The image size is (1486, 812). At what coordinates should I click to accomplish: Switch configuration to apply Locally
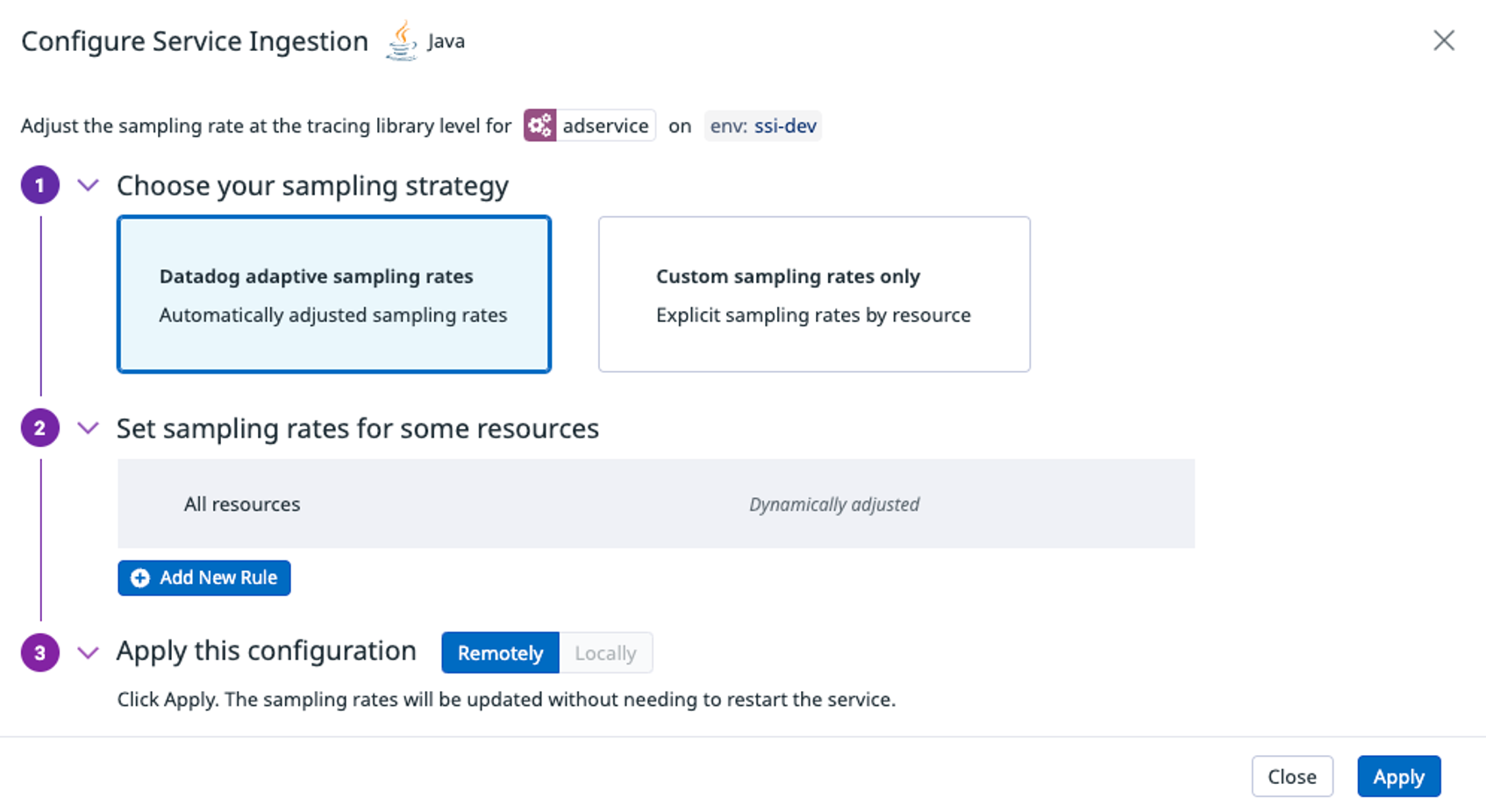point(605,652)
